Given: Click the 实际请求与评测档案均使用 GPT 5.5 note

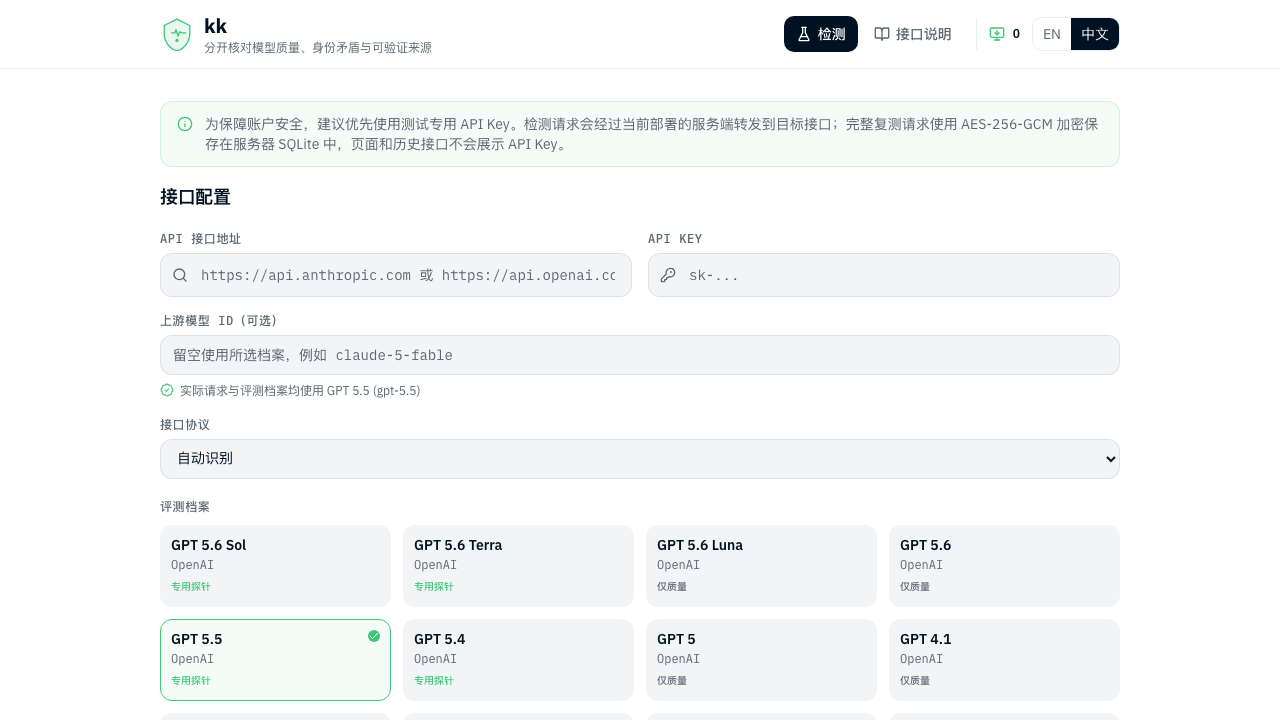Looking at the screenshot, I should [x=300, y=391].
